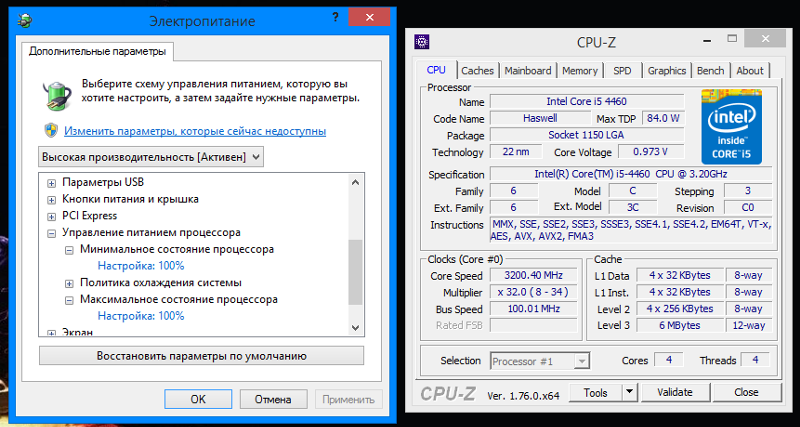Screen dimensions: 800x427
Task: Click the Tools button in CPU-Z
Action: [x=595, y=392]
